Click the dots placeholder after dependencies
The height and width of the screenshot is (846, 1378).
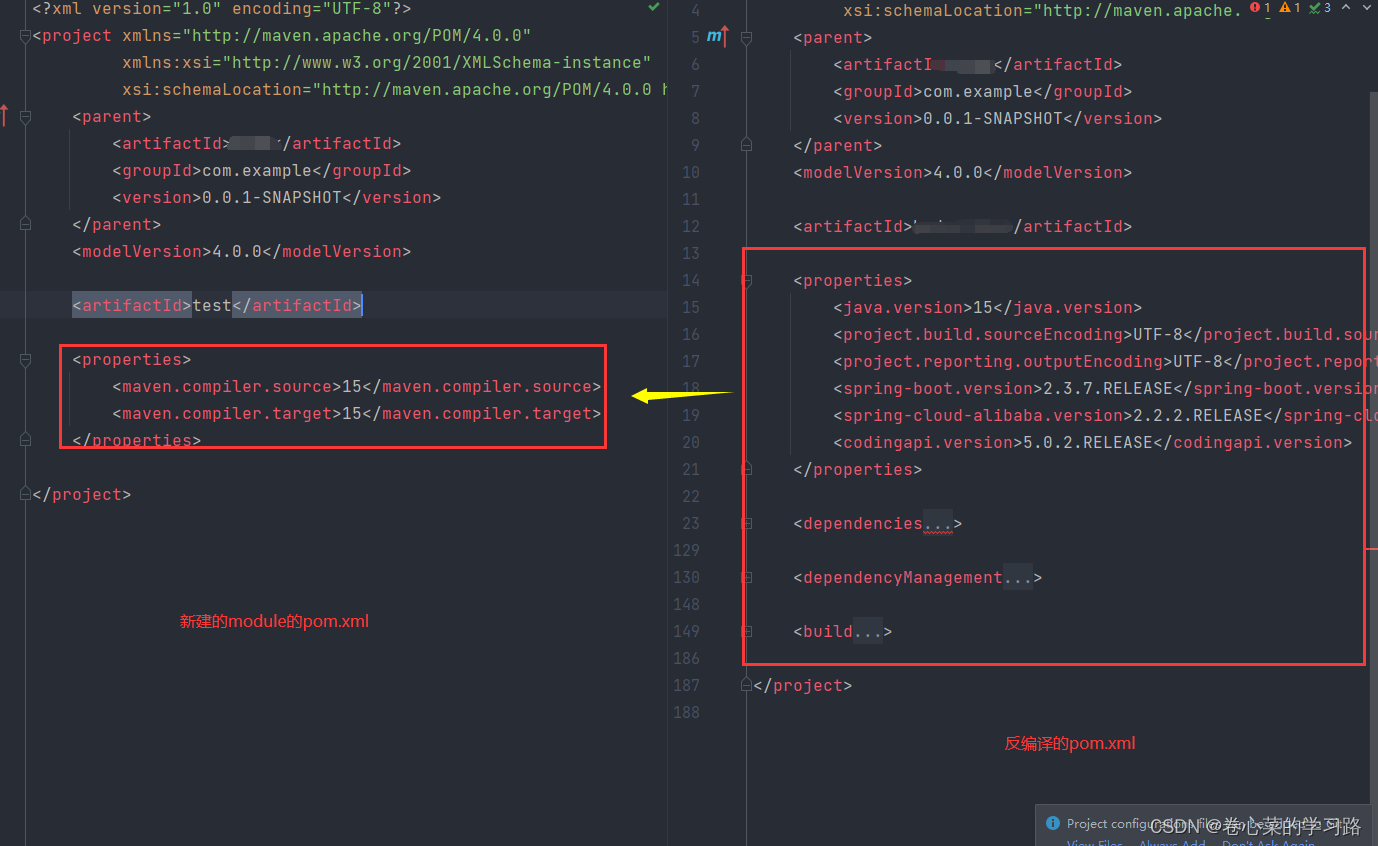(937, 523)
